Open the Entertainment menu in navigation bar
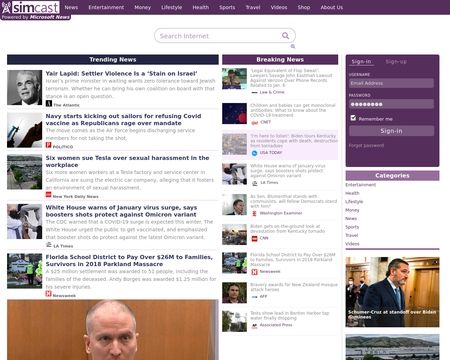The image size is (450, 360). click(x=106, y=7)
